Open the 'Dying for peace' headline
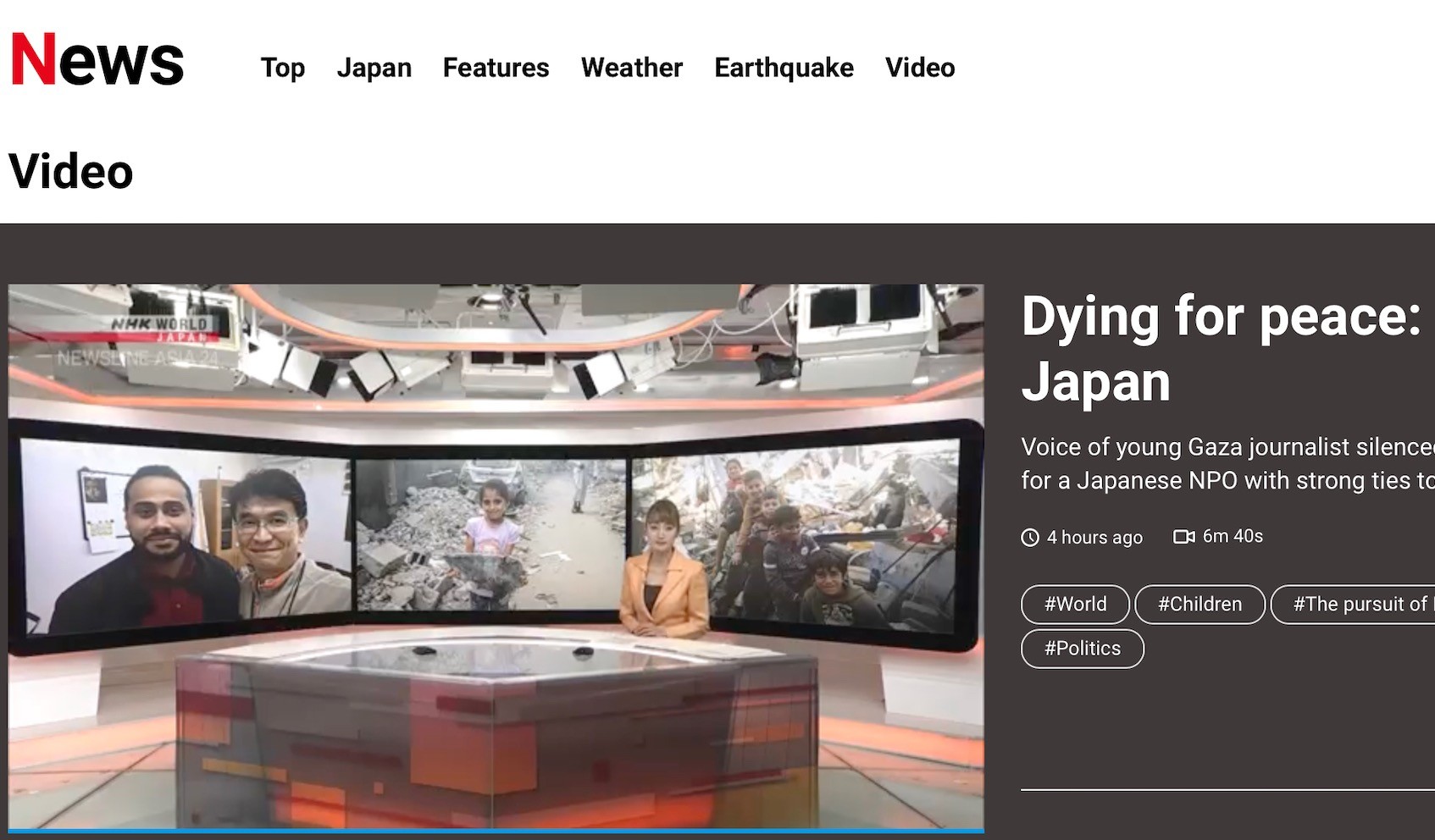The width and height of the screenshot is (1435, 840). pos(1220,348)
